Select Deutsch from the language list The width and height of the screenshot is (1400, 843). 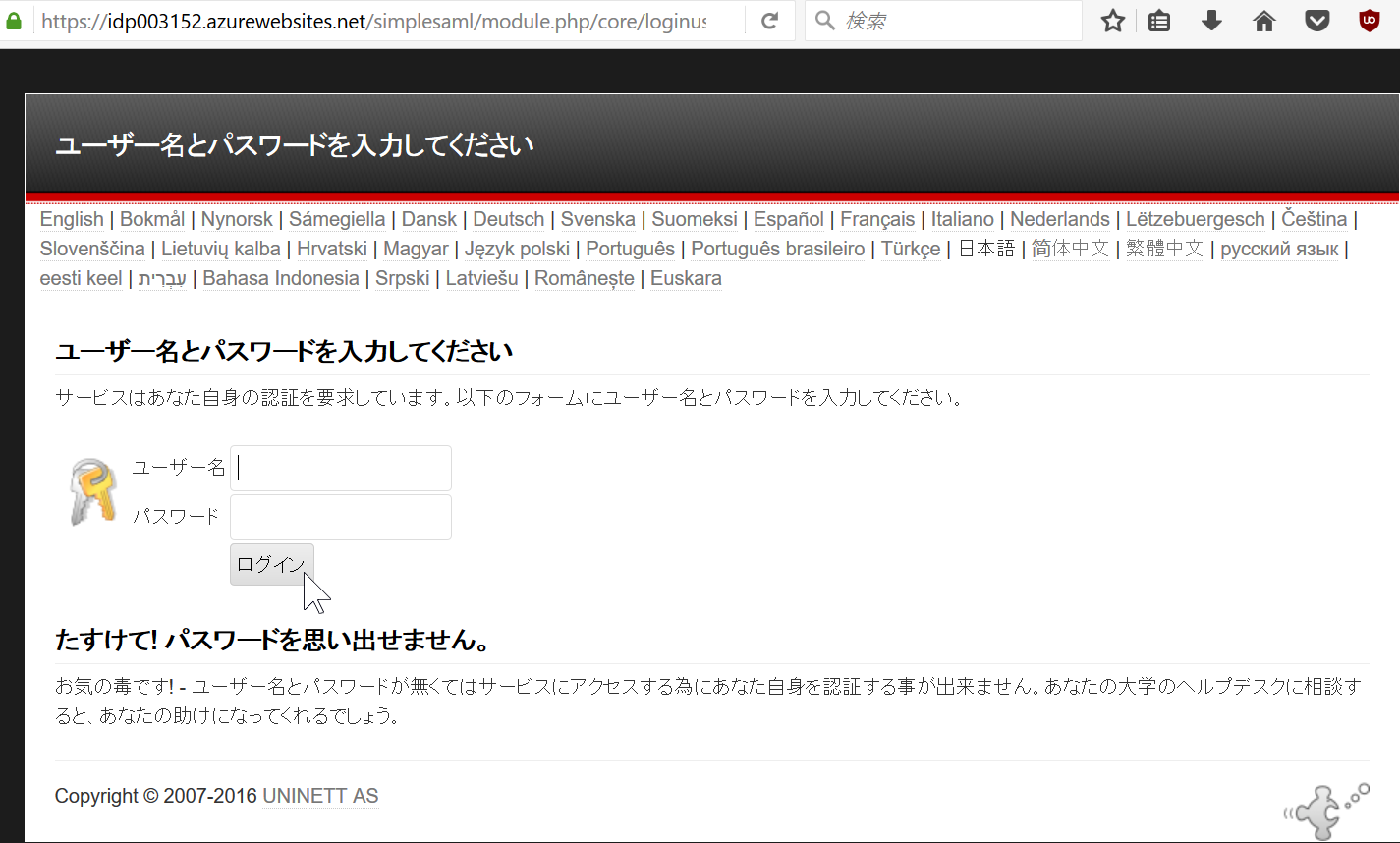click(x=508, y=219)
